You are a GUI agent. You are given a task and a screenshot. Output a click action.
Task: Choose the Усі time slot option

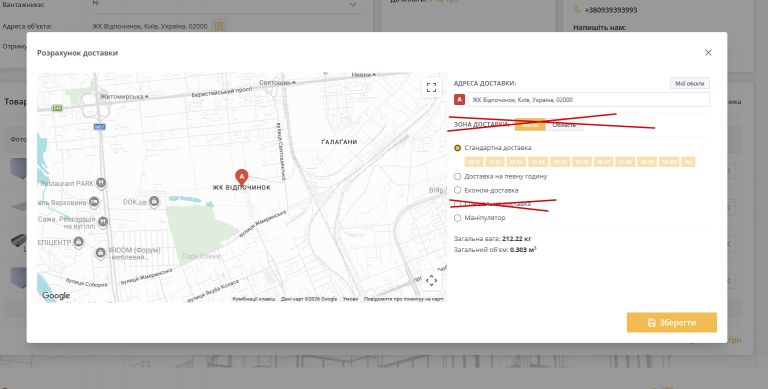click(x=689, y=162)
